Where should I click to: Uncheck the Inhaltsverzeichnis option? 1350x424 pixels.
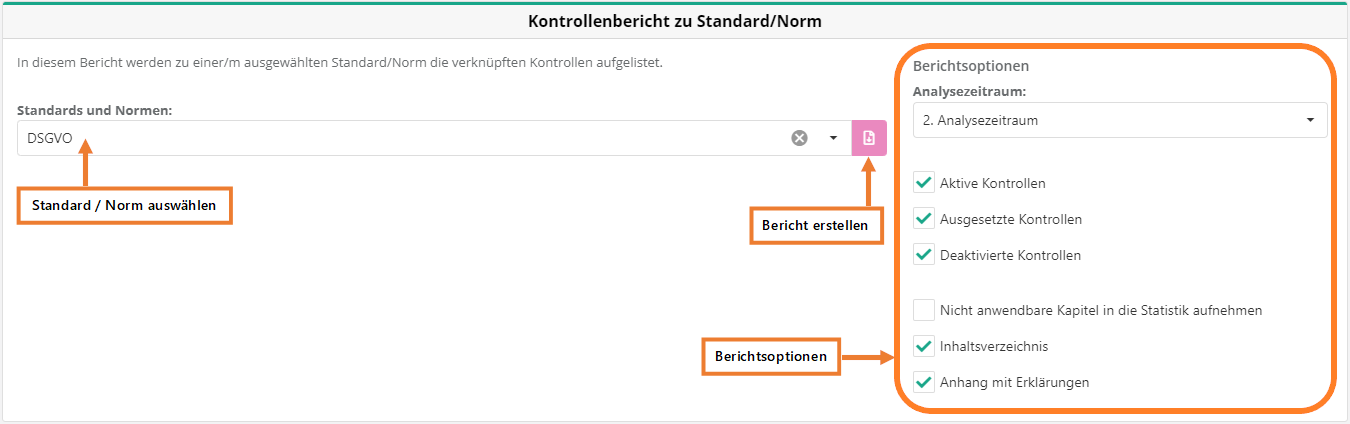924,346
